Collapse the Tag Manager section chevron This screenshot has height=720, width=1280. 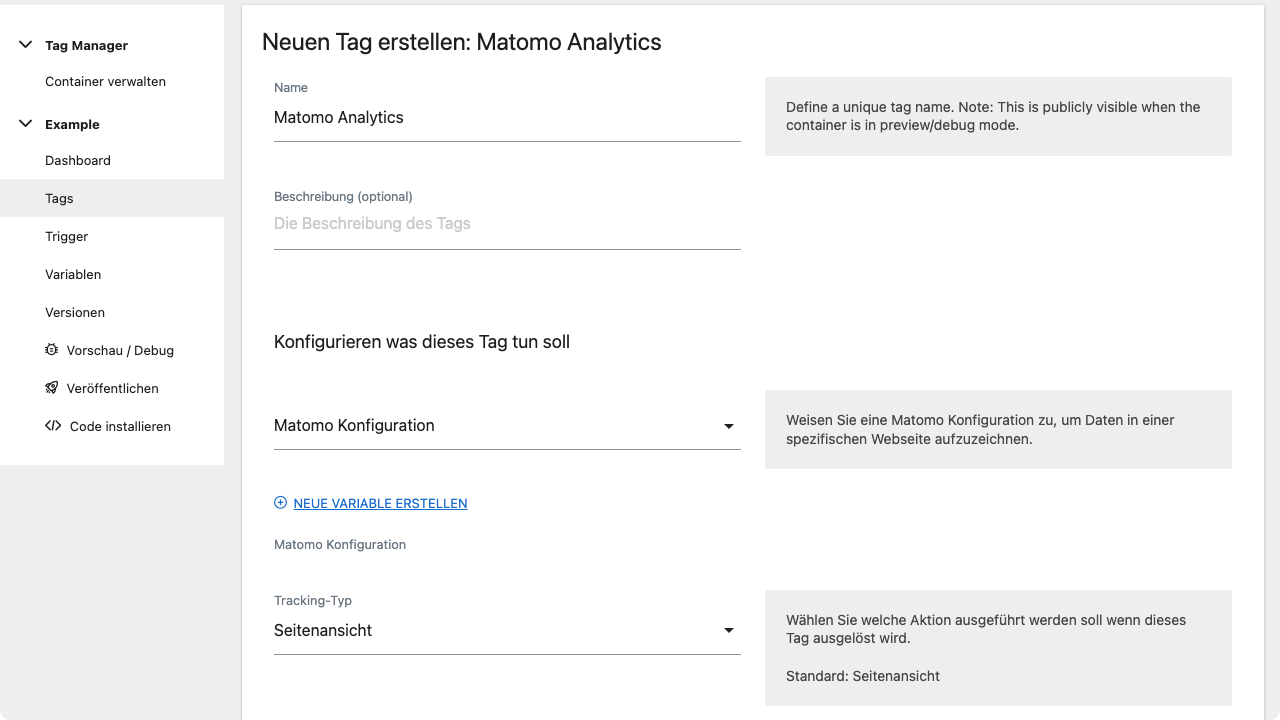click(26, 45)
